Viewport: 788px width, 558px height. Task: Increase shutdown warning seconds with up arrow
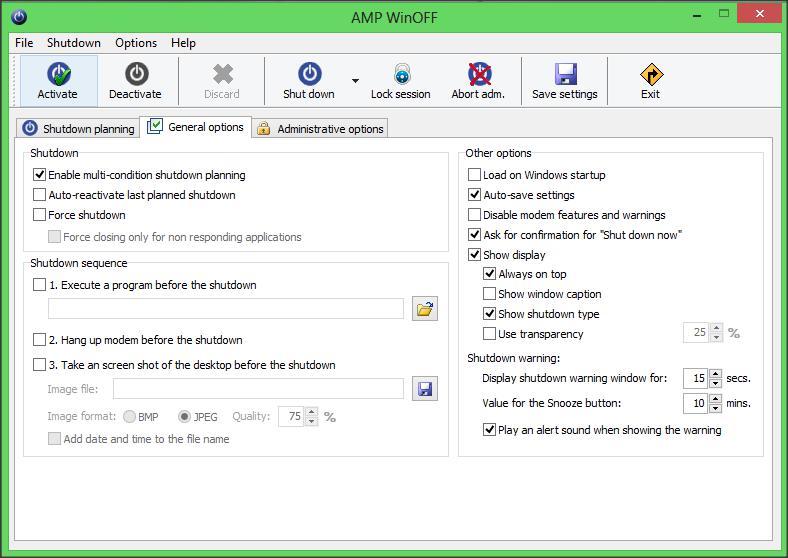tap(716, 374)
